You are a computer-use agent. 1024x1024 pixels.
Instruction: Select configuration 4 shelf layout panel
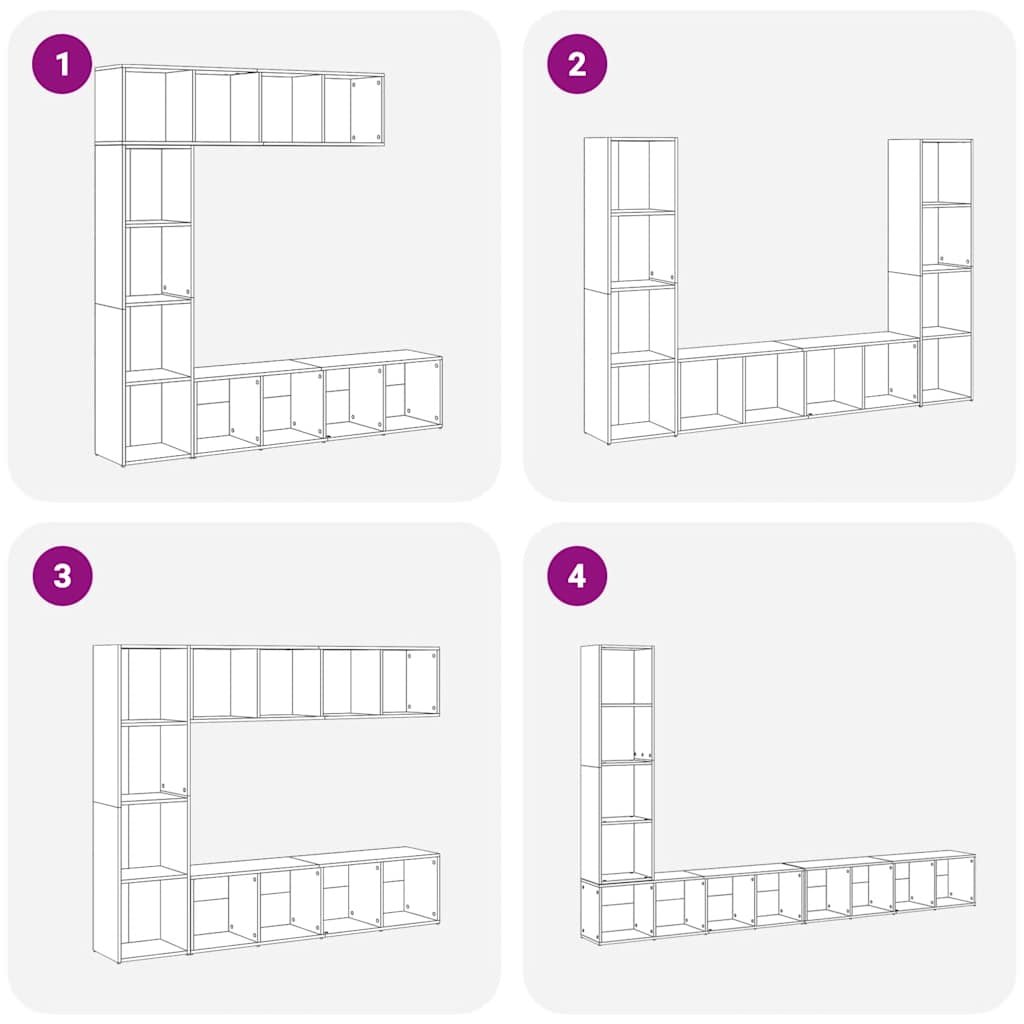click(769, 768)
